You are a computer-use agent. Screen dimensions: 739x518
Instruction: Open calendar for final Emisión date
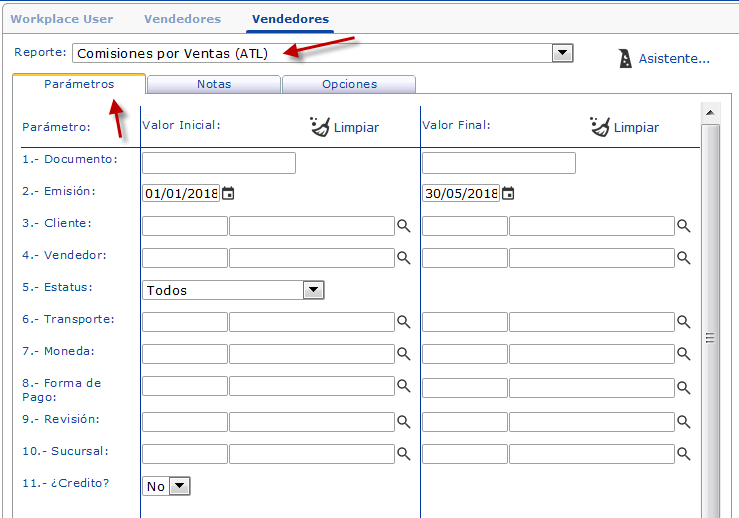pyautogui.click(x=508, y=193)
